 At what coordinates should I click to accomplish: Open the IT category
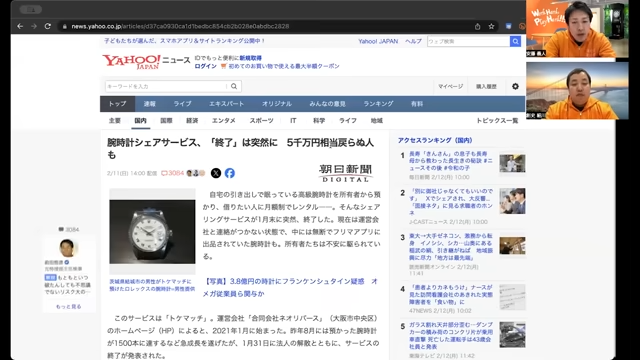(x=293, y=120)
